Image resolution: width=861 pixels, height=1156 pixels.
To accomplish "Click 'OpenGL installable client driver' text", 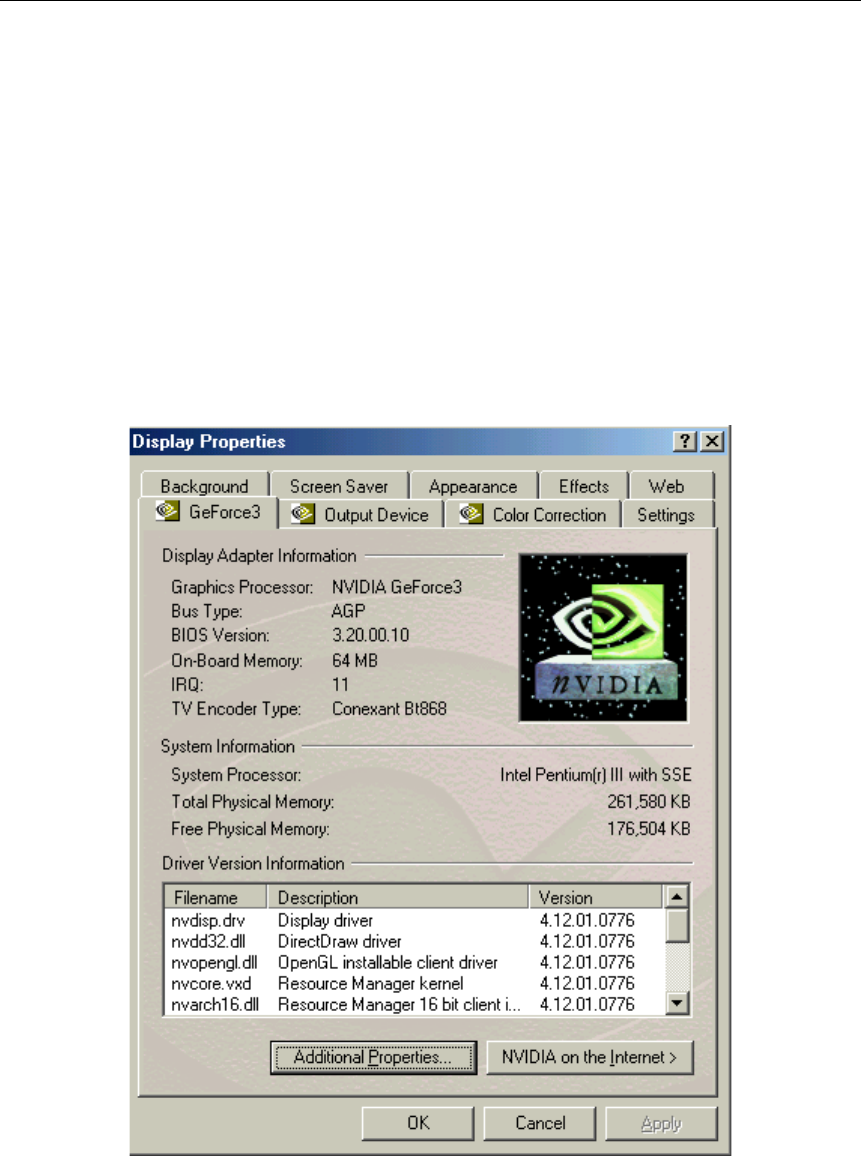I will pos(388,962).
